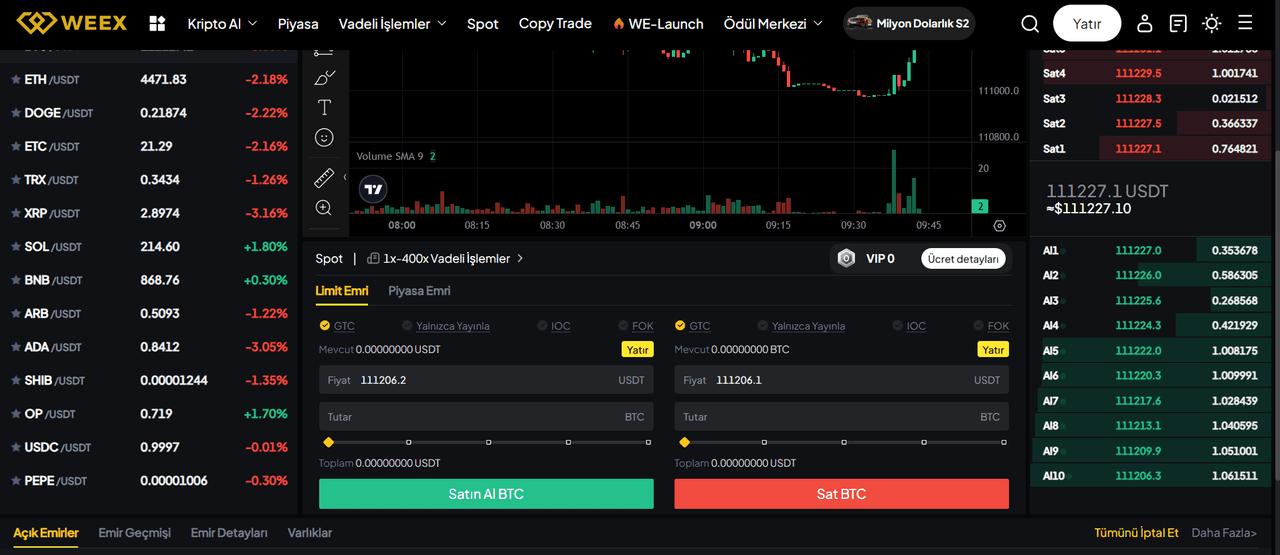Select Yalnızca Yayınla in sell panel
1280x555 pixels.
(x=802, y=326)
